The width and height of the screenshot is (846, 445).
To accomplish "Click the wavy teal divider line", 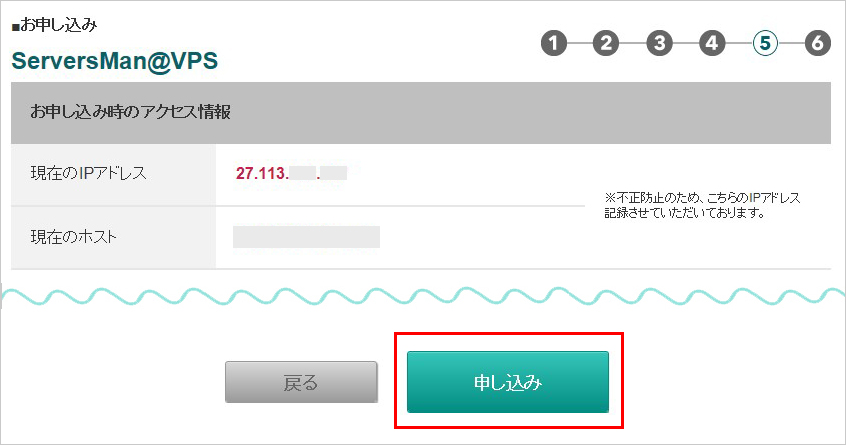I will [422, 297].
